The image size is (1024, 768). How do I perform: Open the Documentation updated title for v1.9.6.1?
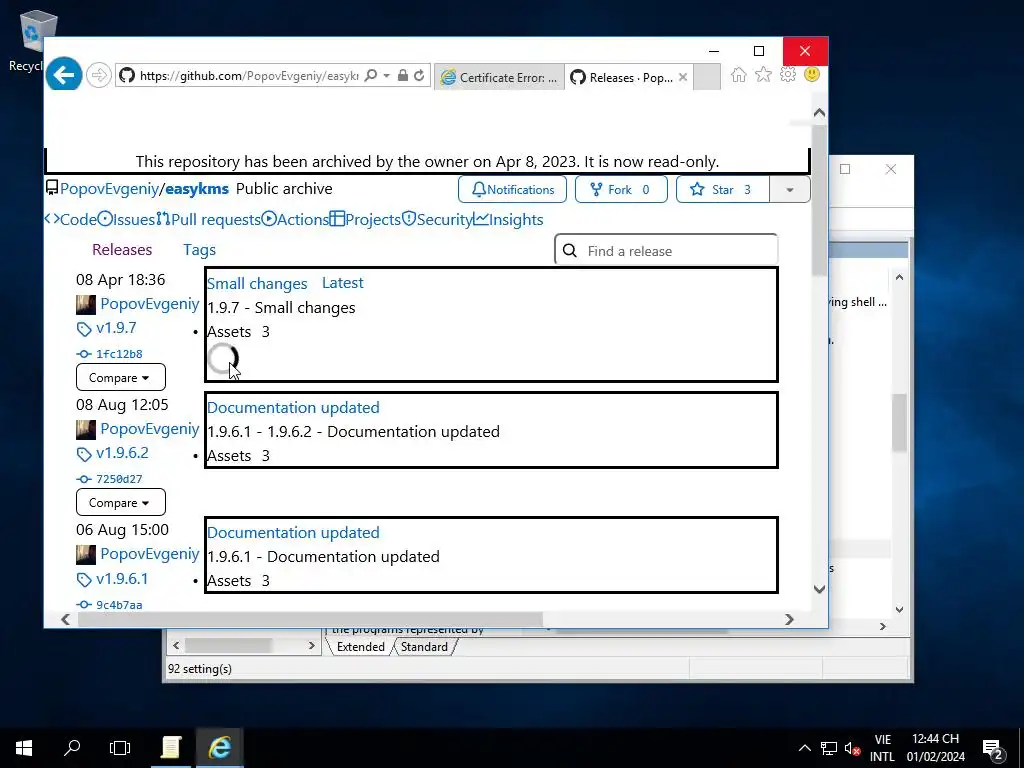coord(293,532)
